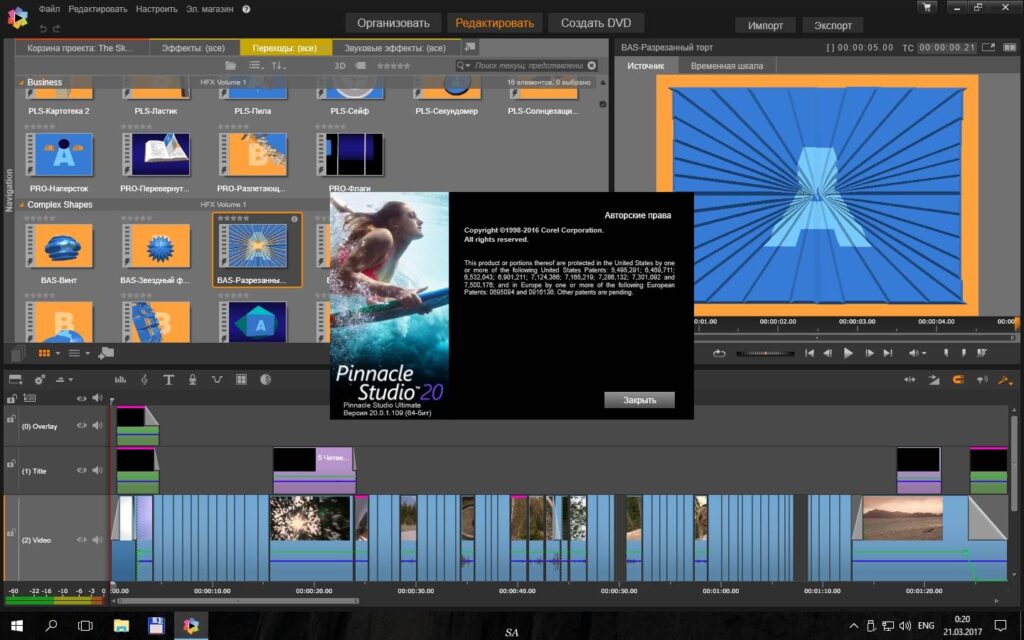Switch to Временная шкала player tab

click(x=727, y=66)
